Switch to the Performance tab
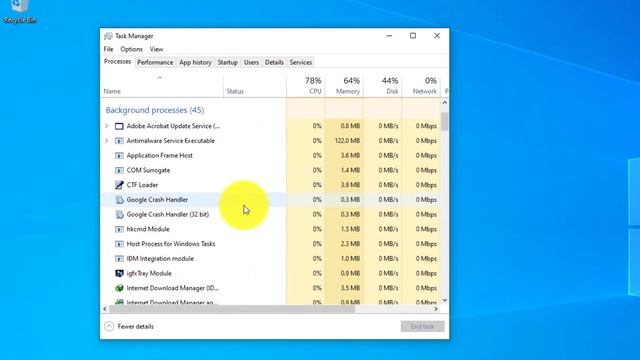Viewport: 640px width, 360px height. pyautogui.click(x=155, y=62)
